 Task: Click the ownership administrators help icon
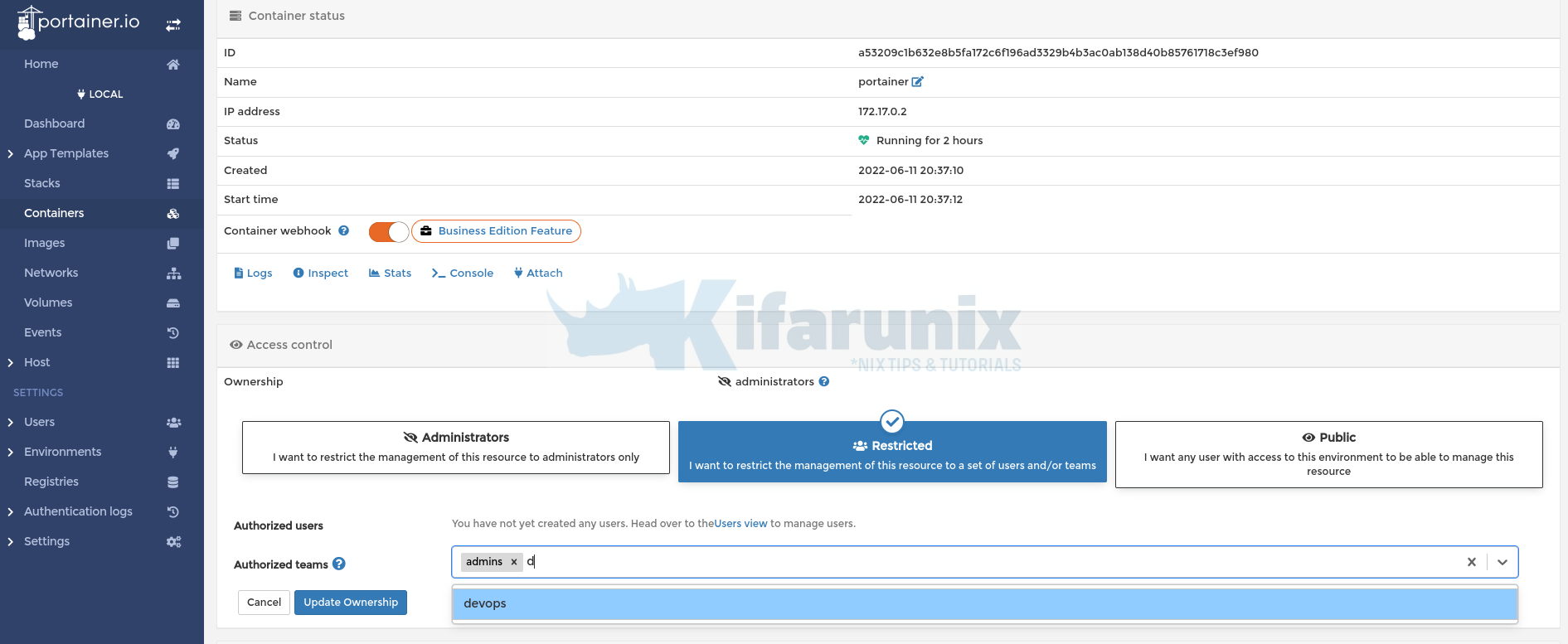823,382
